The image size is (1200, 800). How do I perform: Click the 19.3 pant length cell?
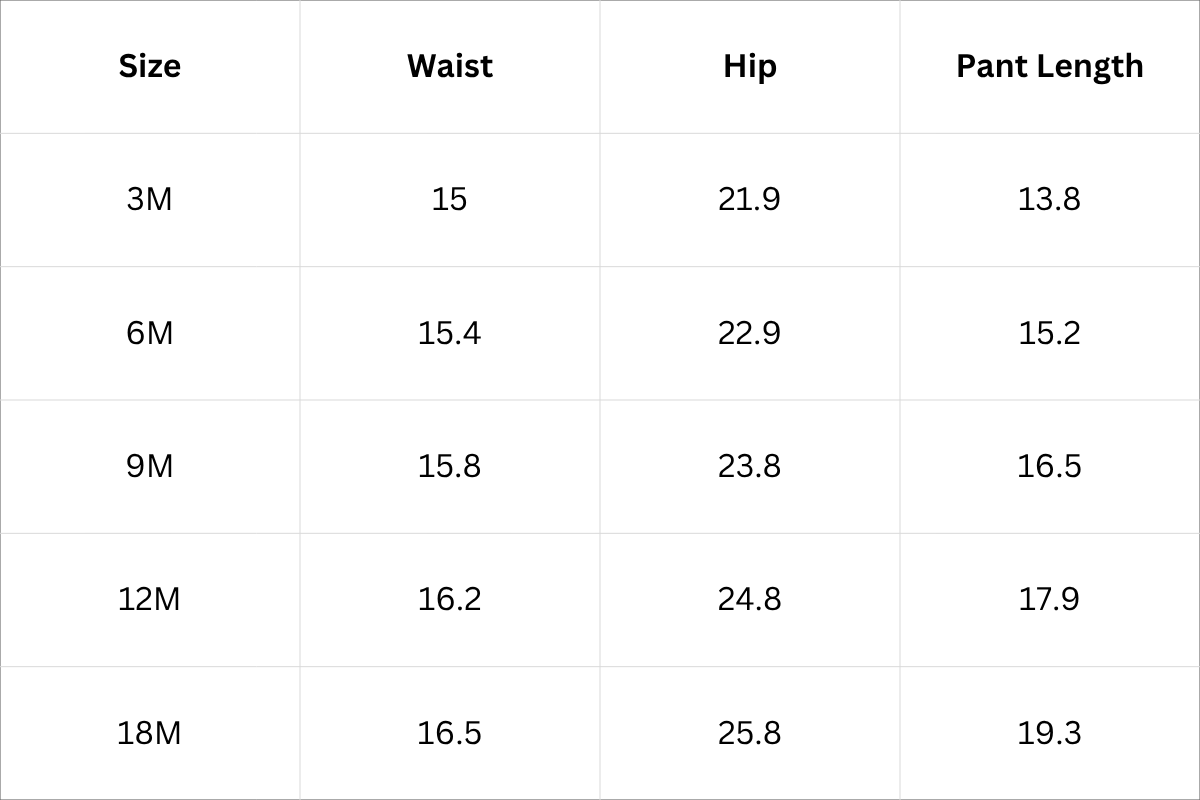(1049, 733)
